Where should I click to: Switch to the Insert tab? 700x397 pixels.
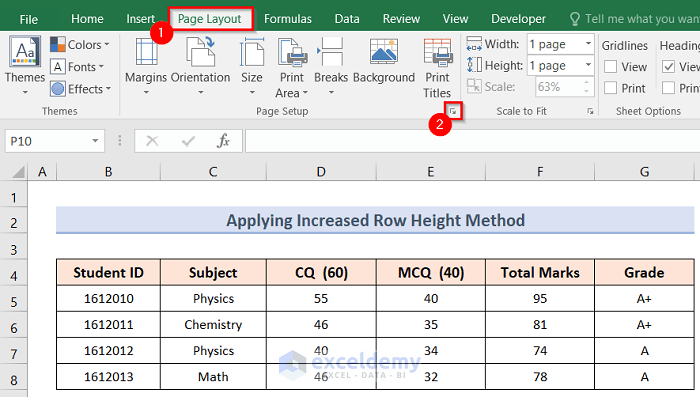pos(140,19)
